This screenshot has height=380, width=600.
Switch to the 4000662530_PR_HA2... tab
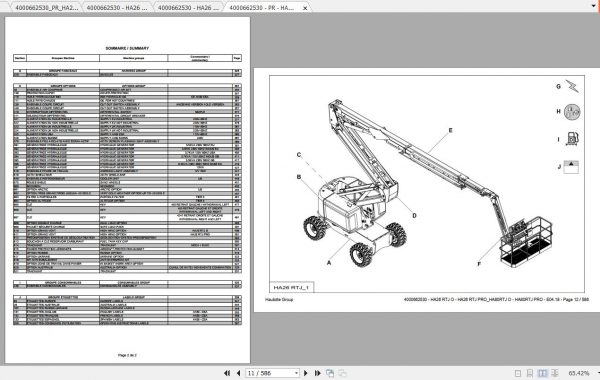tap(46, 7)
